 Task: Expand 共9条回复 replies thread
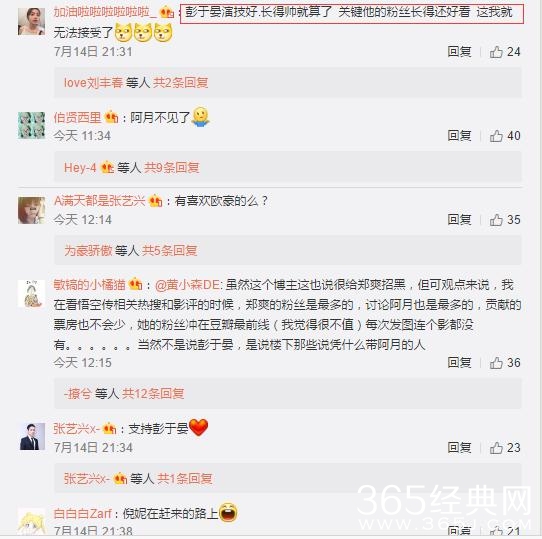point(171,168)
